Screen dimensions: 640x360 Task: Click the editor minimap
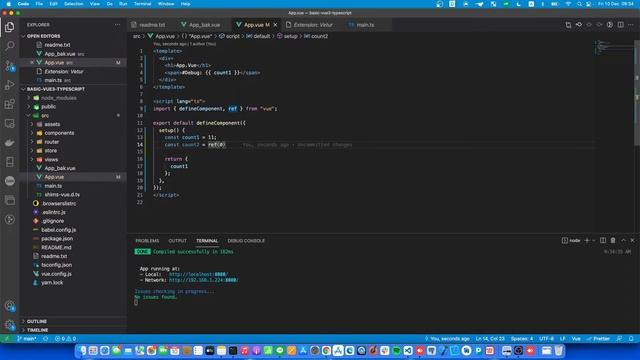pyautogui.click(x=613, y=47)
